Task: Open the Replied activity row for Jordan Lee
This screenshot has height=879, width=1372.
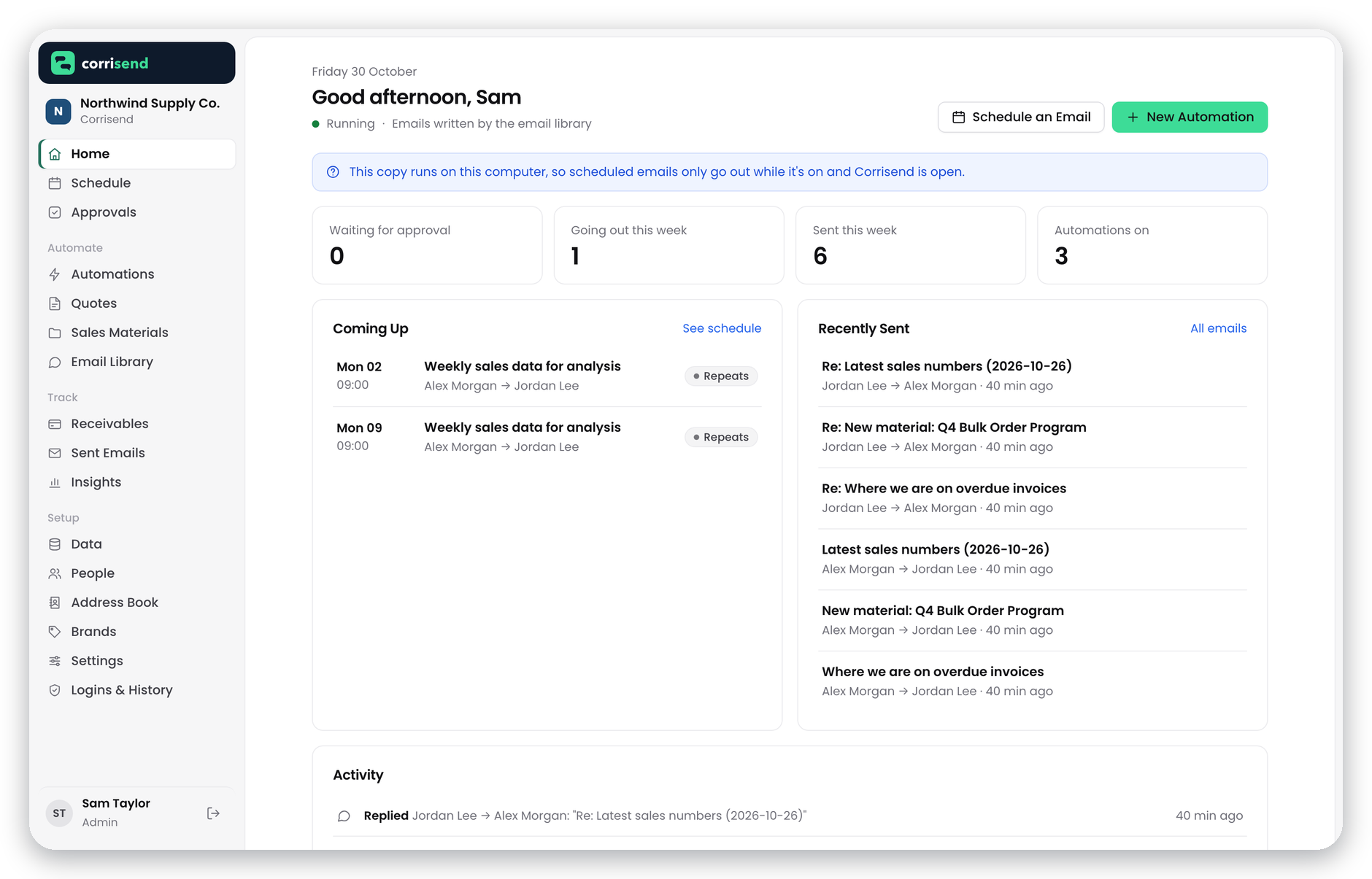Action: (x=790, y=816)
